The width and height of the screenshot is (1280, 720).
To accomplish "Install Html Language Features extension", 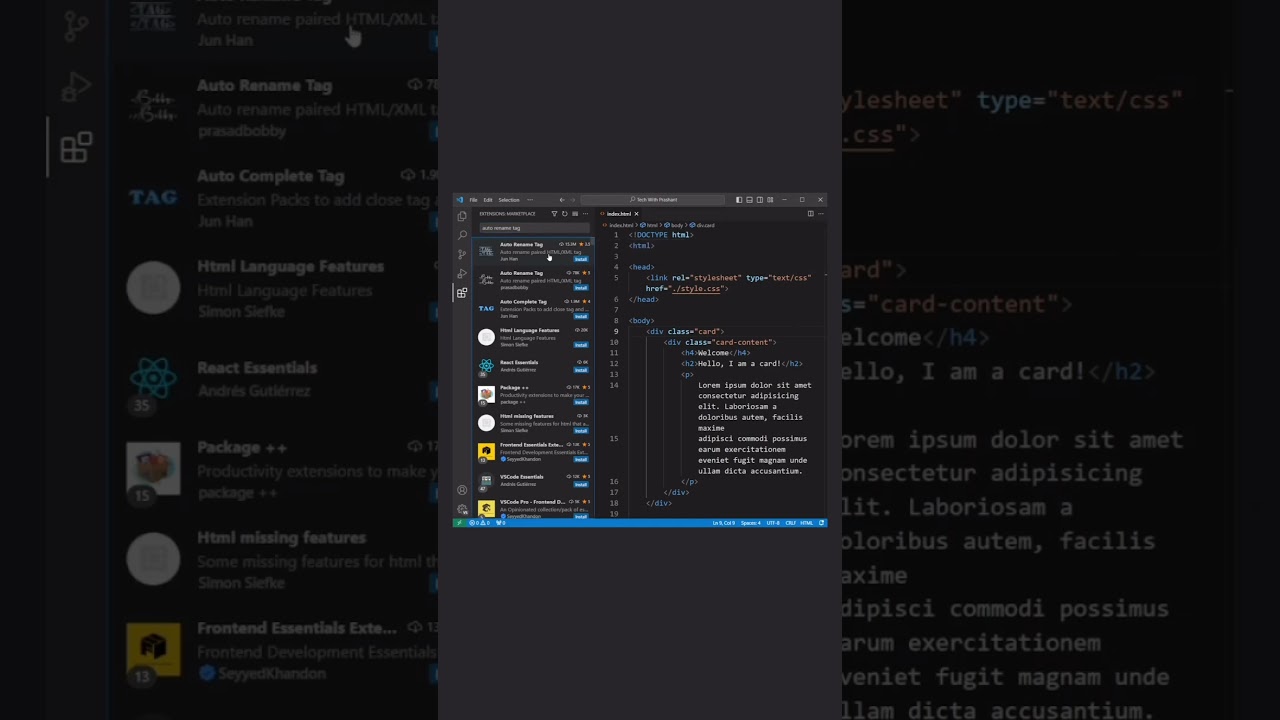I will tap(581, 345).
